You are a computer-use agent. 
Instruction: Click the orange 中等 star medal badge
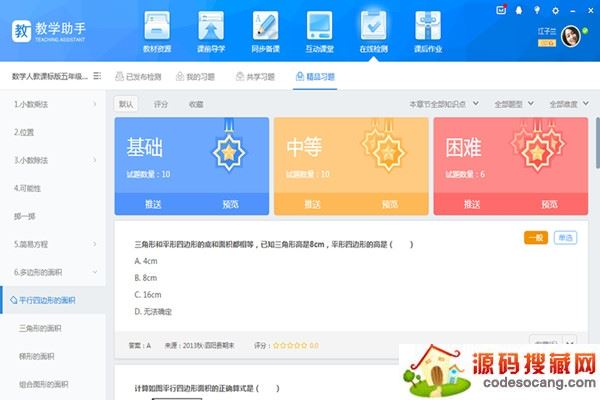(383, 146)
